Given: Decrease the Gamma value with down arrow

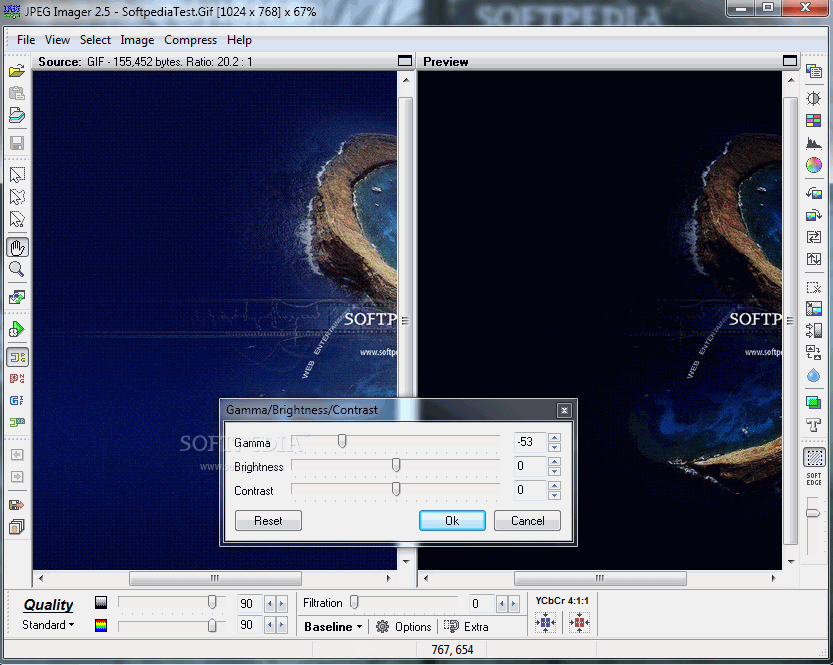Looking at the screenshot, I should click(555, 447).
